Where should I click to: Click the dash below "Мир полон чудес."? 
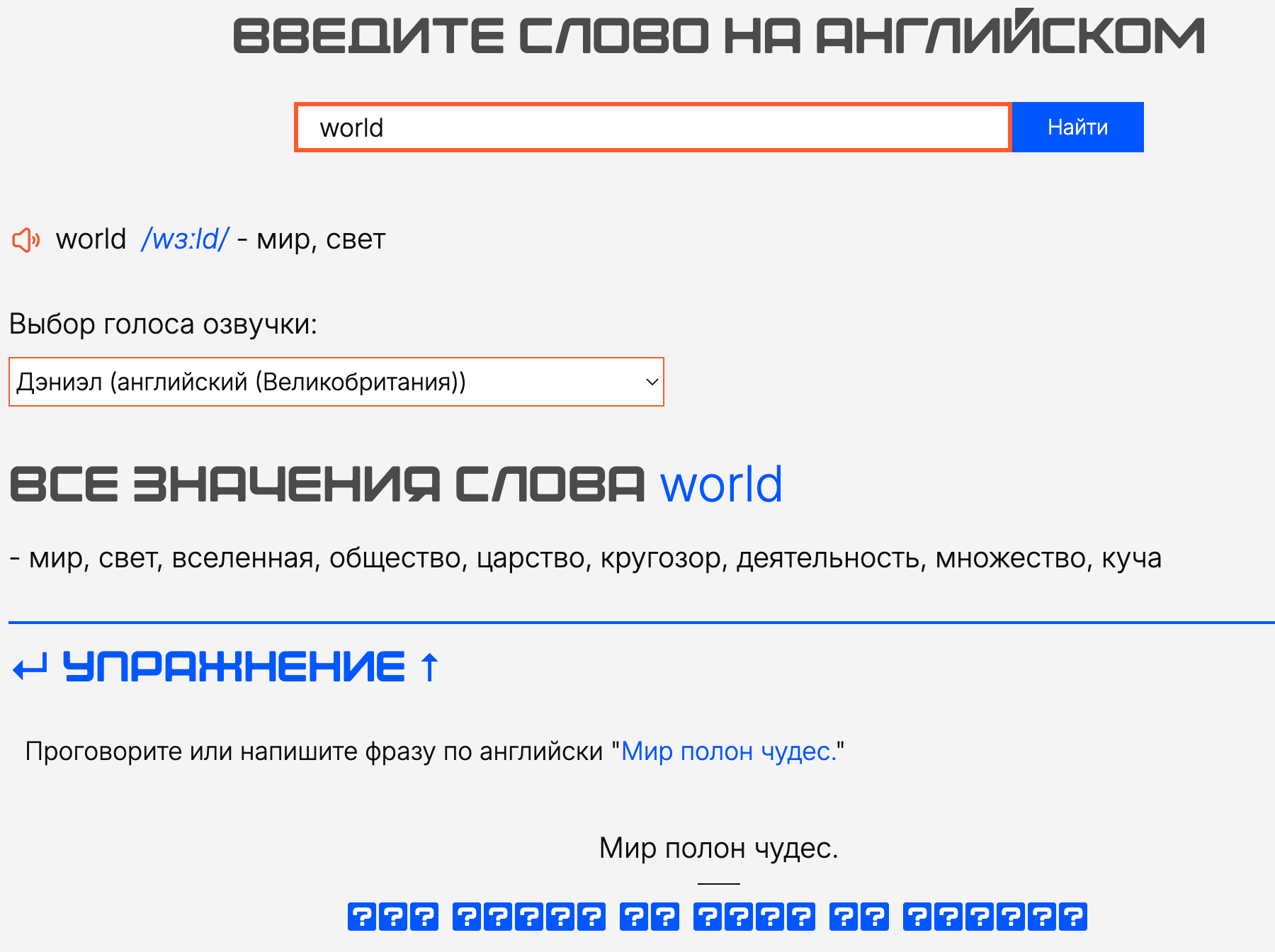[718, 883]
